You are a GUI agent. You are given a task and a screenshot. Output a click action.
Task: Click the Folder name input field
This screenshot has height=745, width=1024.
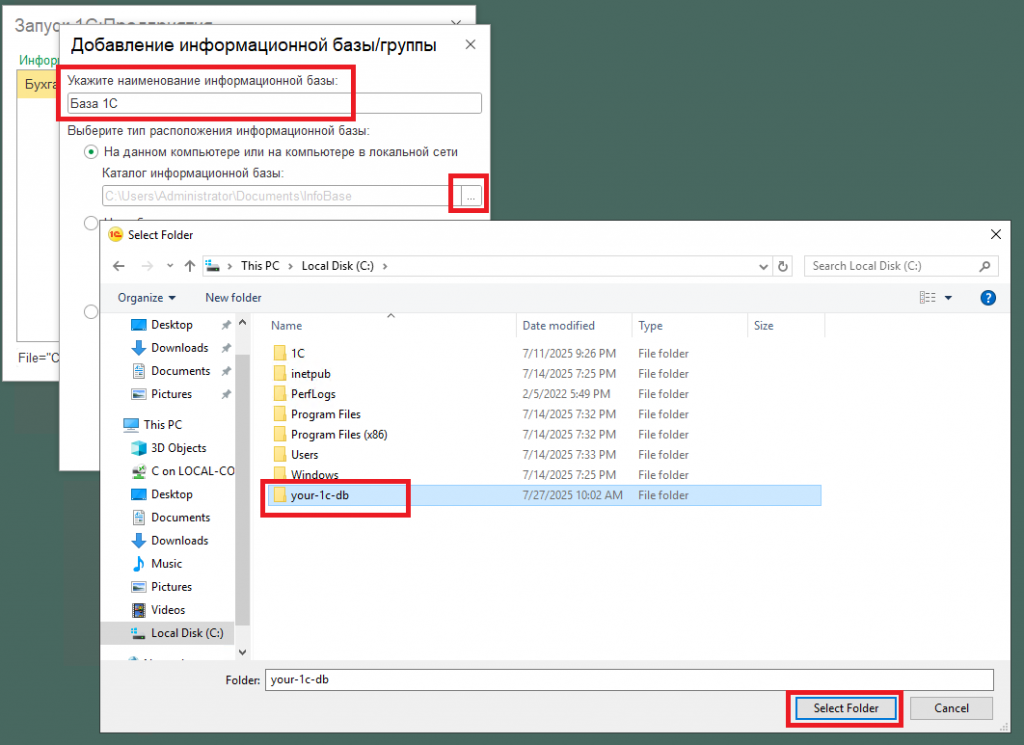click(x=629, y=680)
